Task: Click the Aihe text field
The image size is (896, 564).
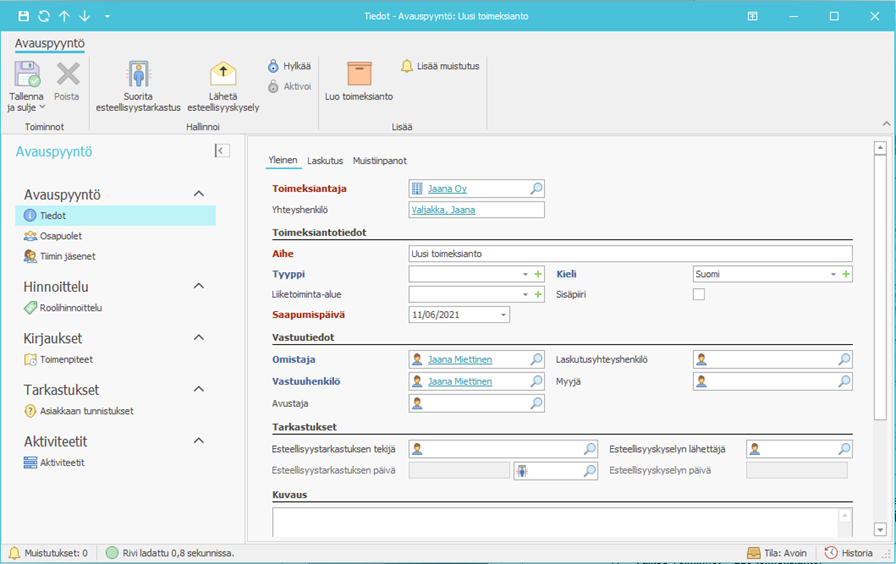Action: click(x=630, y=254)
